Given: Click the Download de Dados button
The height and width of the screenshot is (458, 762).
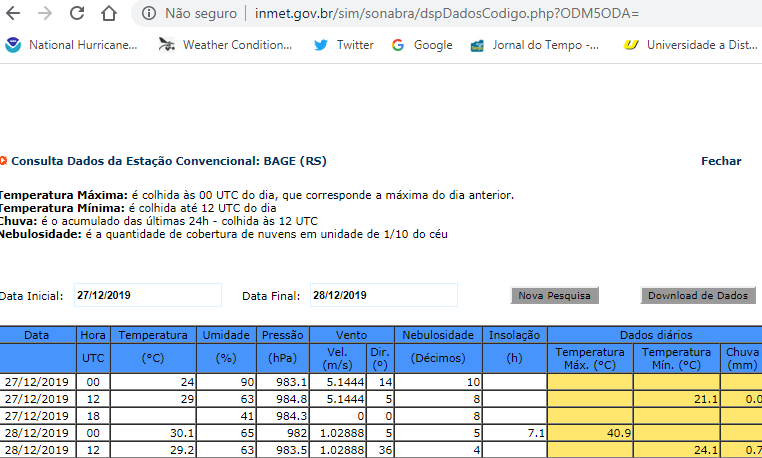Looking at the screenshot, I should (x=698, y=296).
